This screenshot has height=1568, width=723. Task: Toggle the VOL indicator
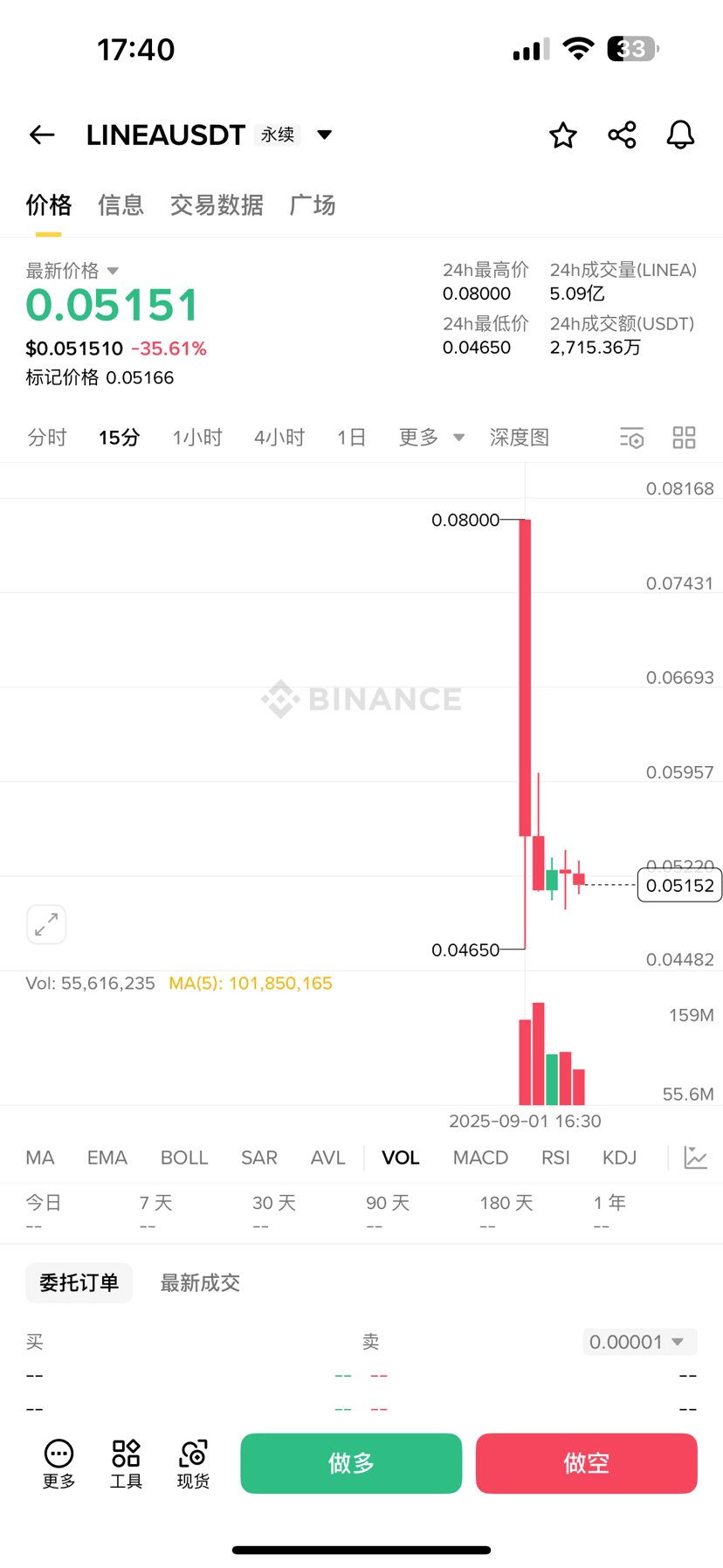pyautogui.click(x=399, y=1157)
